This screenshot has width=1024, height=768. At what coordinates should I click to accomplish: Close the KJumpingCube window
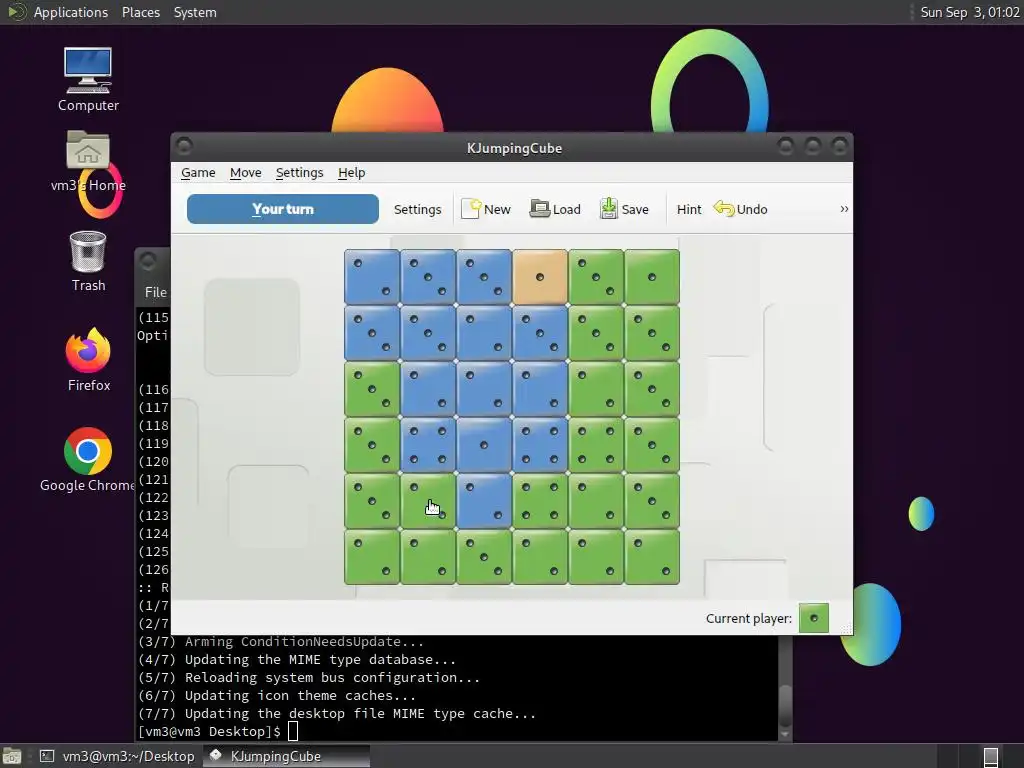coord(840,145)
